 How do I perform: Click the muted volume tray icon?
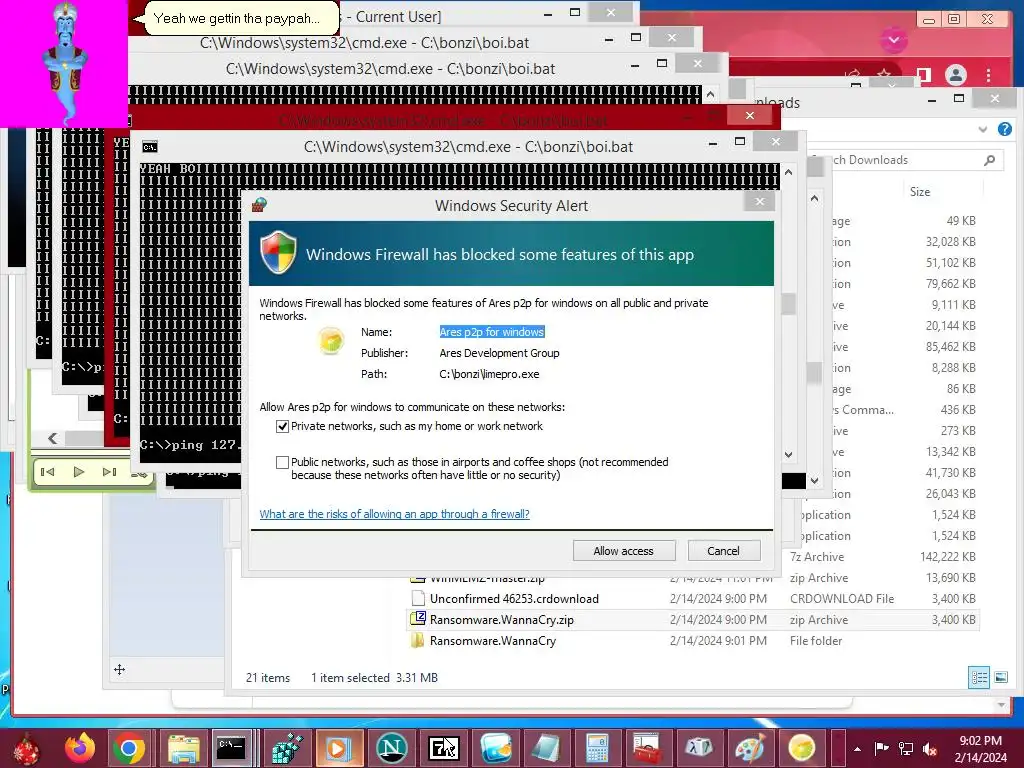(930, 748)
